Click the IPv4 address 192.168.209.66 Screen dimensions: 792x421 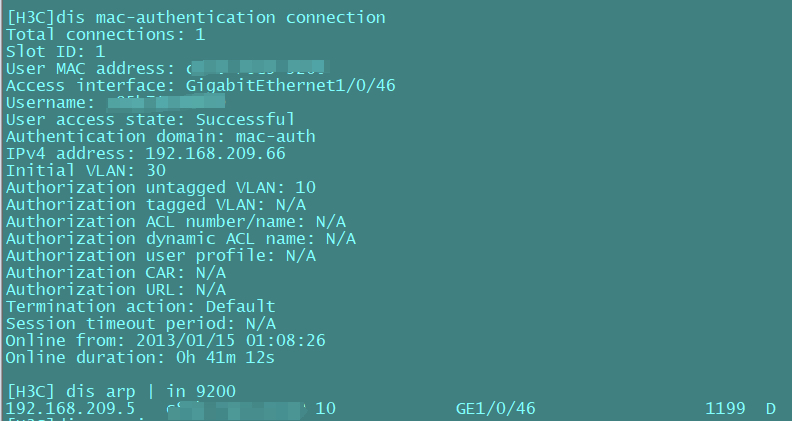(x=216, y=154)
